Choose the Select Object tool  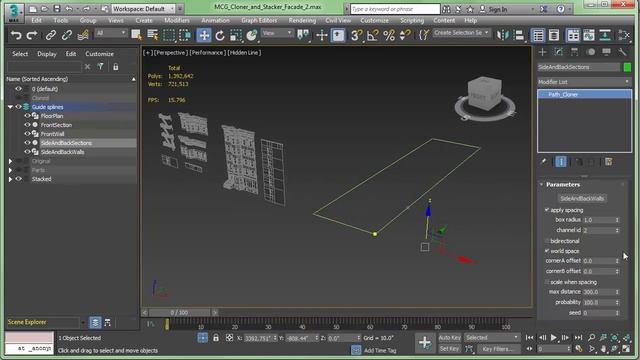(136, 36)
